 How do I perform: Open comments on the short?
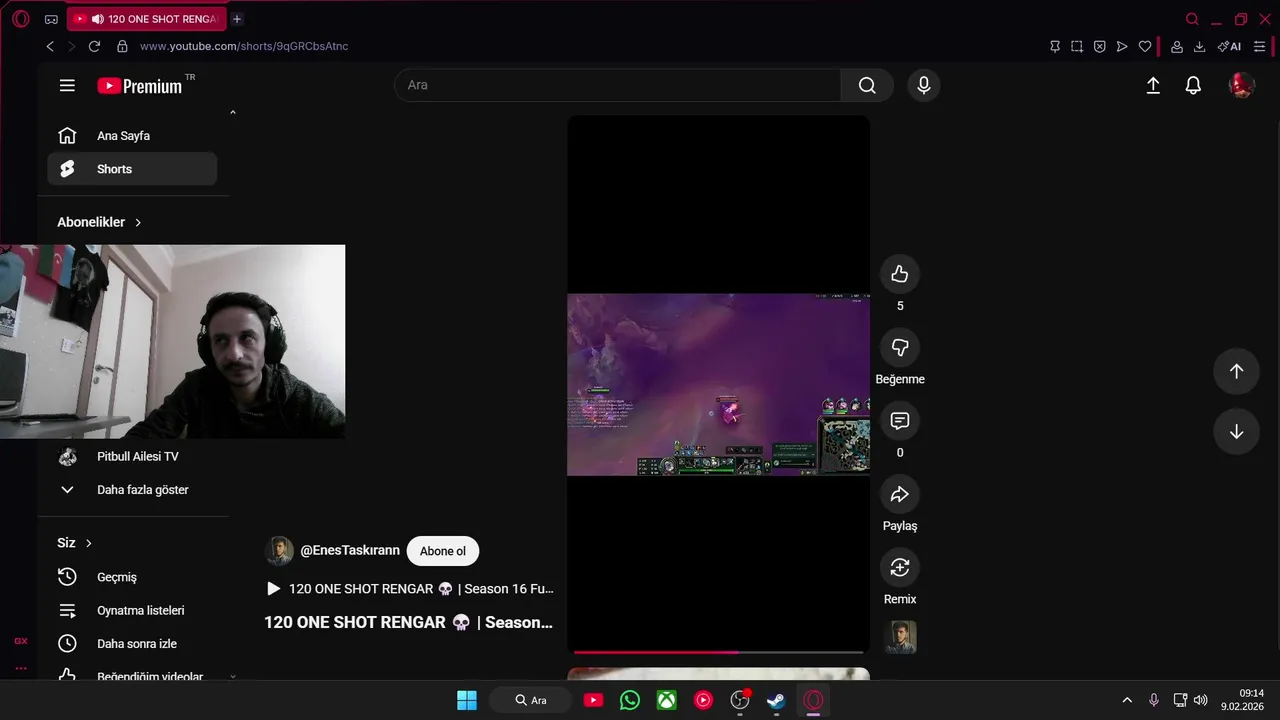pyautogui.click(x=900, y=420)
